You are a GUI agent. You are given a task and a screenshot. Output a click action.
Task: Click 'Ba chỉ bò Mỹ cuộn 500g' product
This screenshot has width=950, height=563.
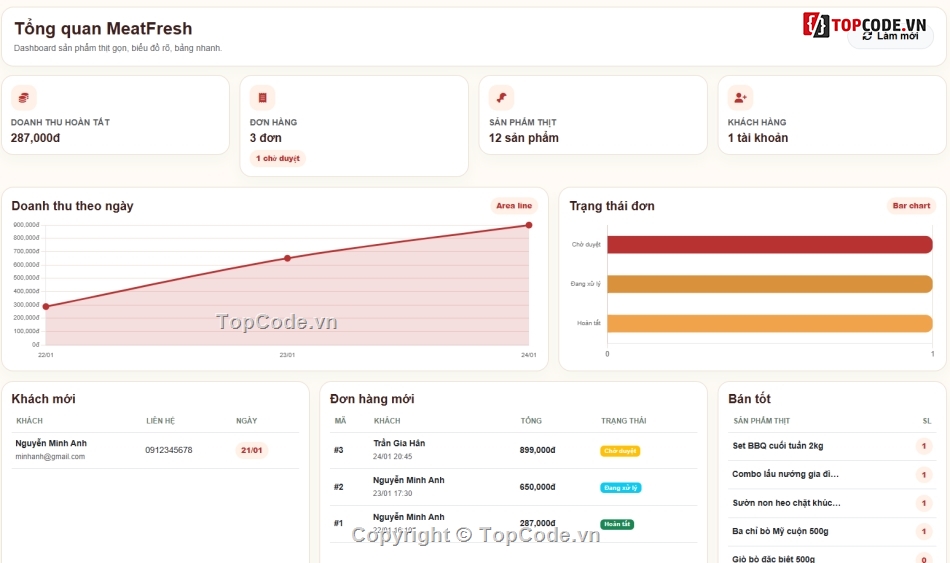780,531
